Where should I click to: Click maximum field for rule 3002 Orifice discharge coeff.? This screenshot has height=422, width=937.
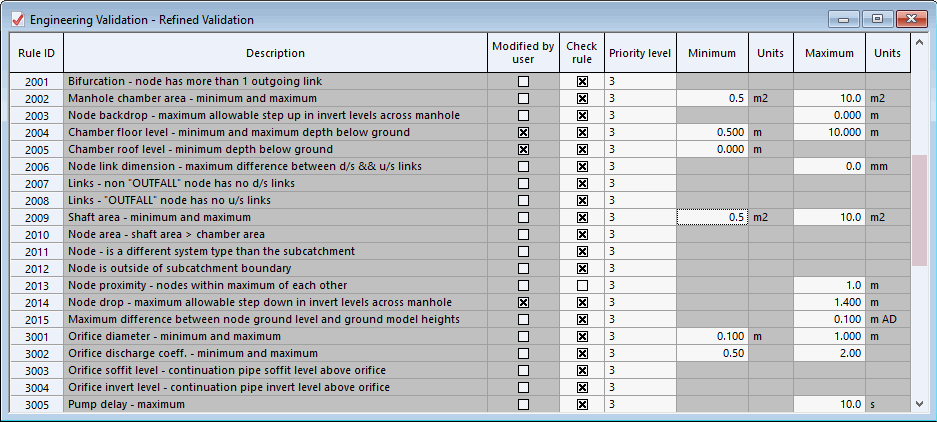[829, 353]
